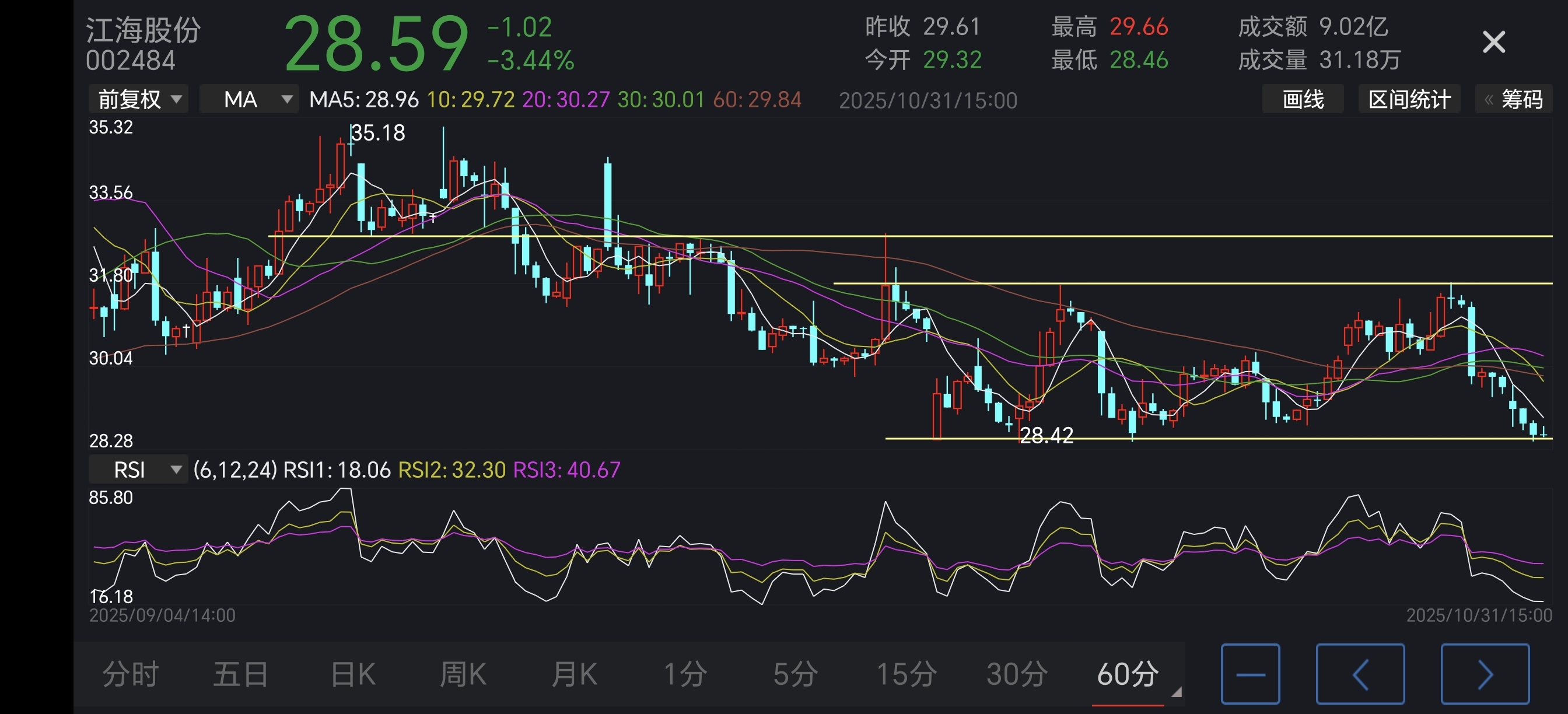
Task: Click the zoom out minus button
Action: (1250, 674)
